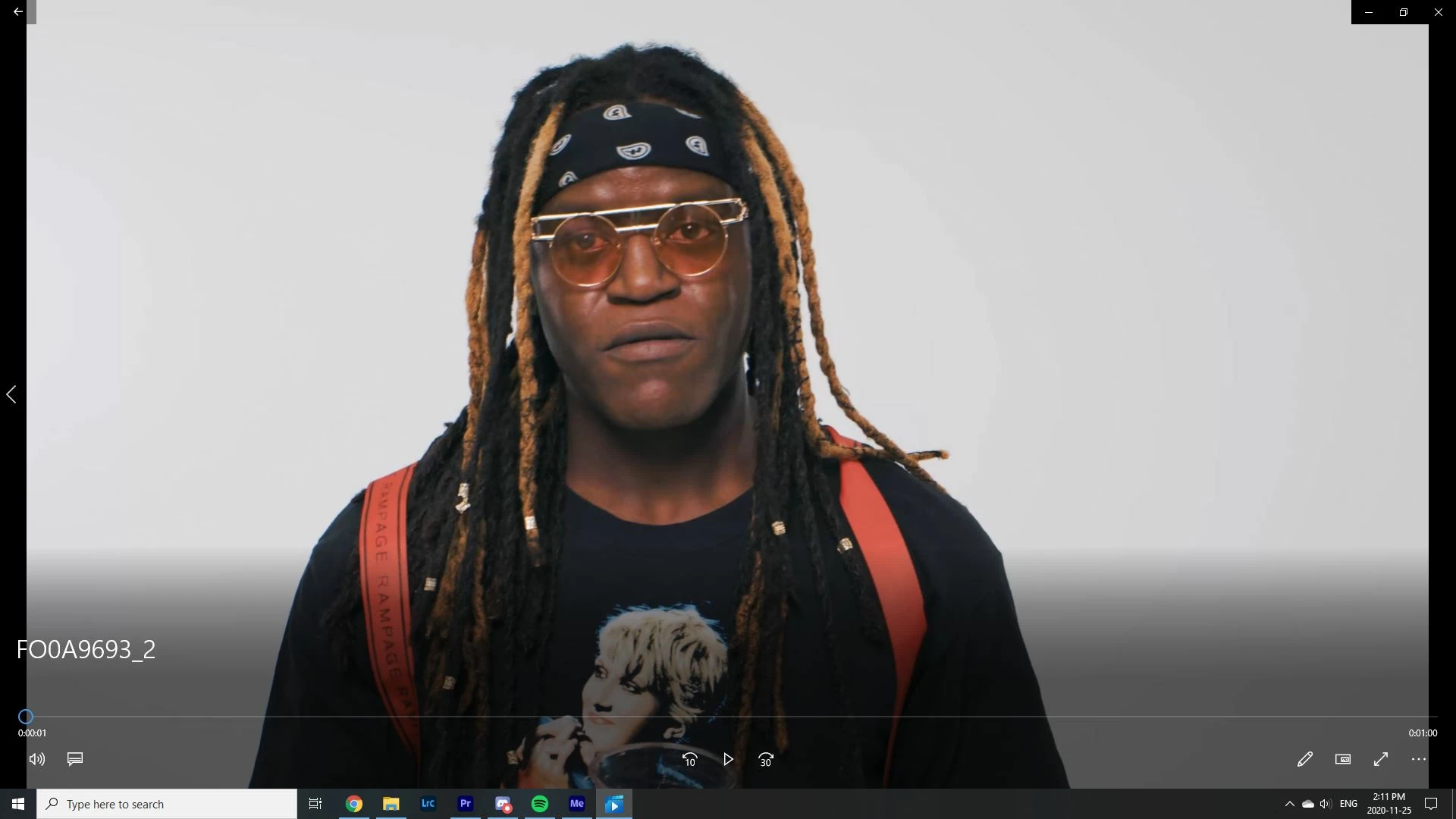The height and width of the screenshot is (819, 1456).
Task: Click the playback position knob
Action: [x=26, y=717]
